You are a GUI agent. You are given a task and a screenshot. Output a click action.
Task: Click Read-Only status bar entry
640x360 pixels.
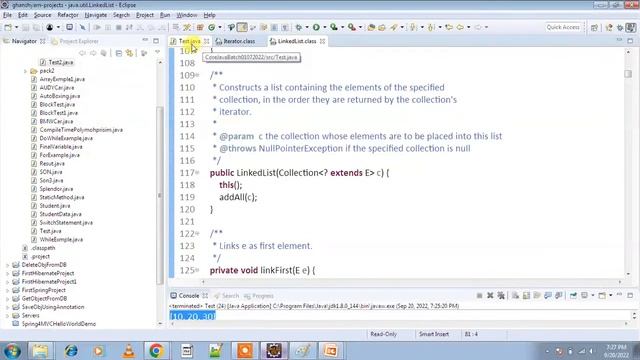pos(383,334)
